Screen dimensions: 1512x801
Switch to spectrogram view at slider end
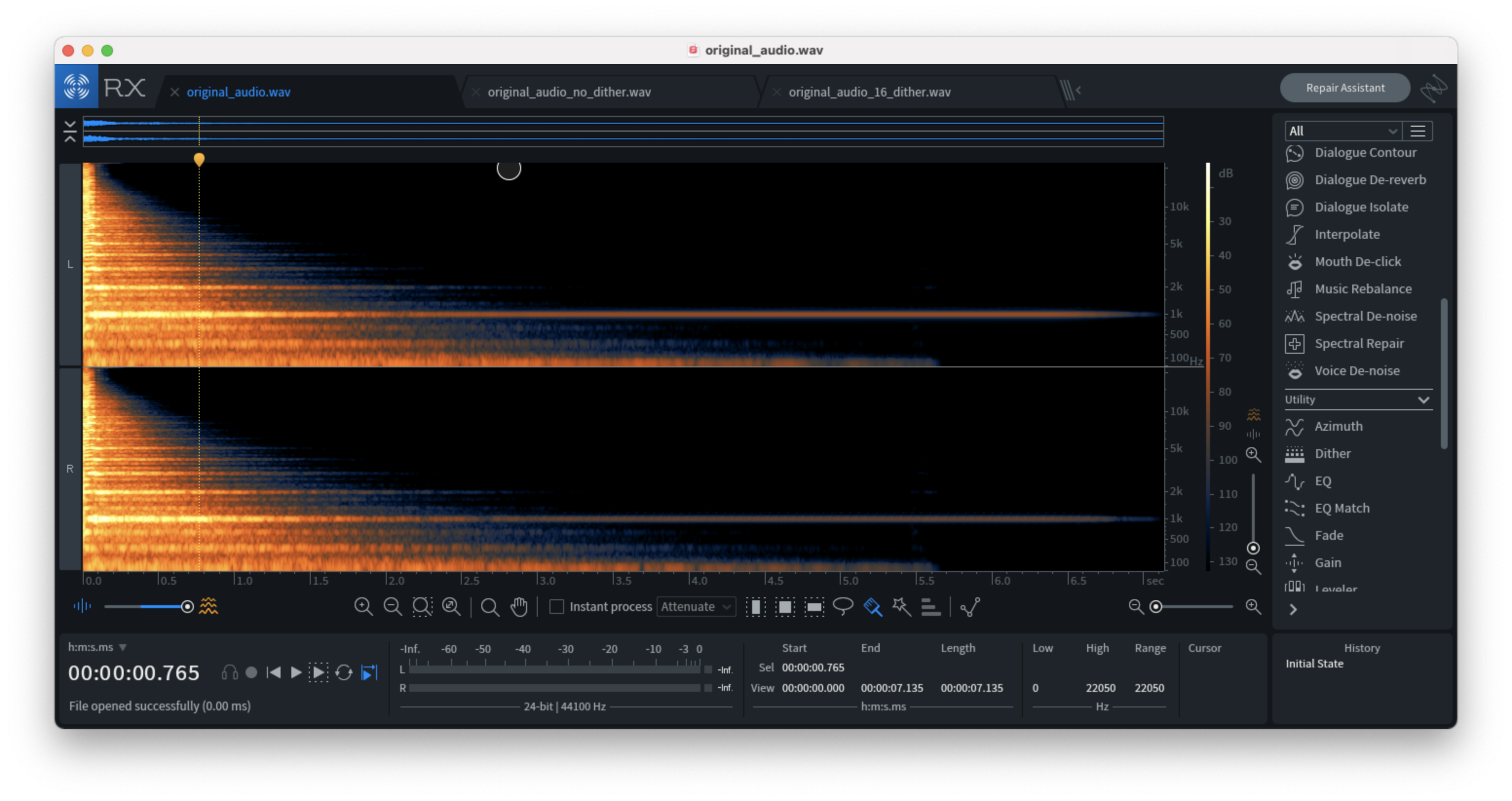coord(208,607)
